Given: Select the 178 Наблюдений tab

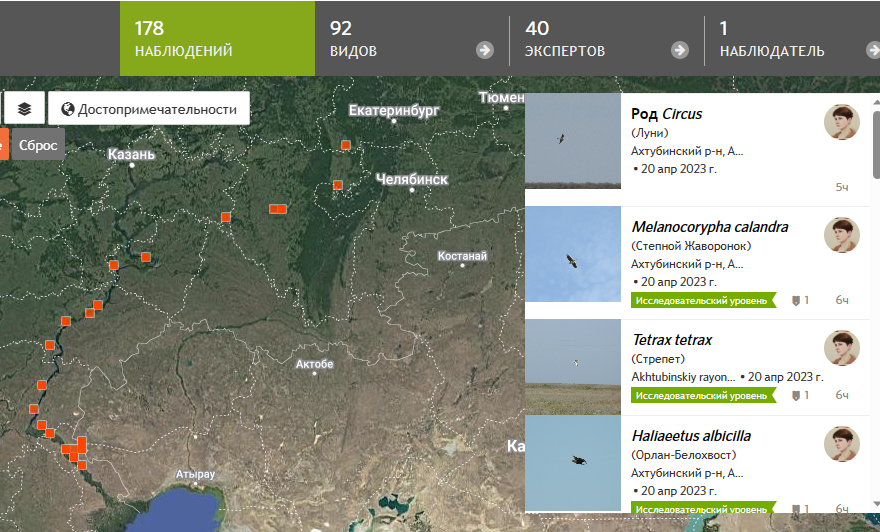Looking at the screenshot, I should (x=217, y=39).
